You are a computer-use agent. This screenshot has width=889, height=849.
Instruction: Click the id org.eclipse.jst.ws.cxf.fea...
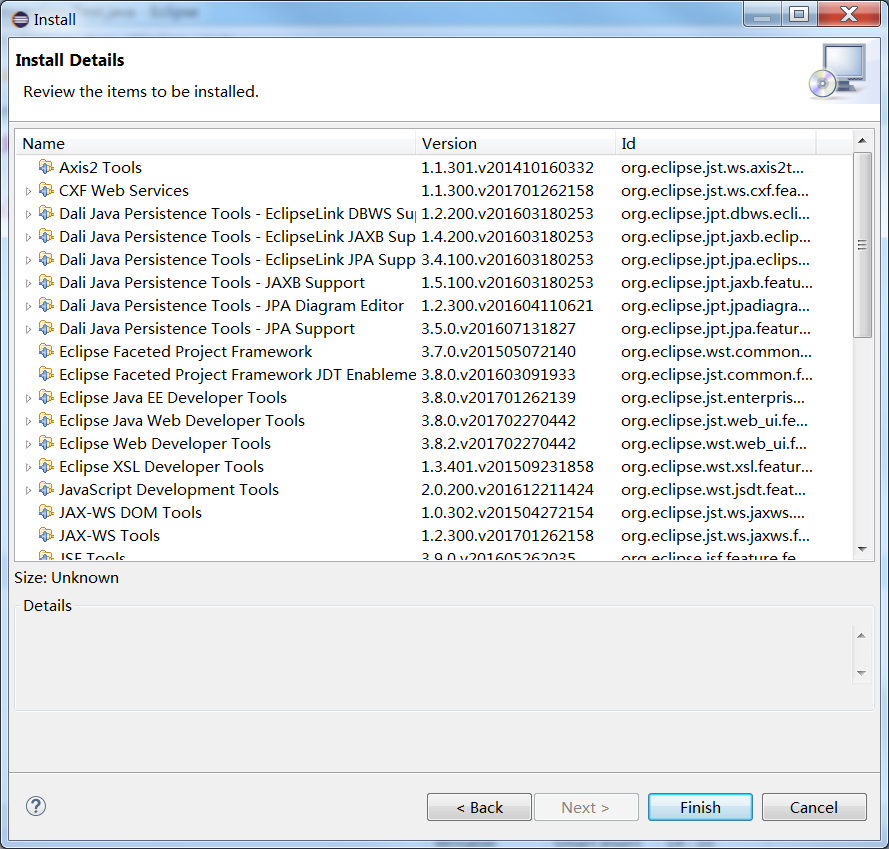coord(715,191)
